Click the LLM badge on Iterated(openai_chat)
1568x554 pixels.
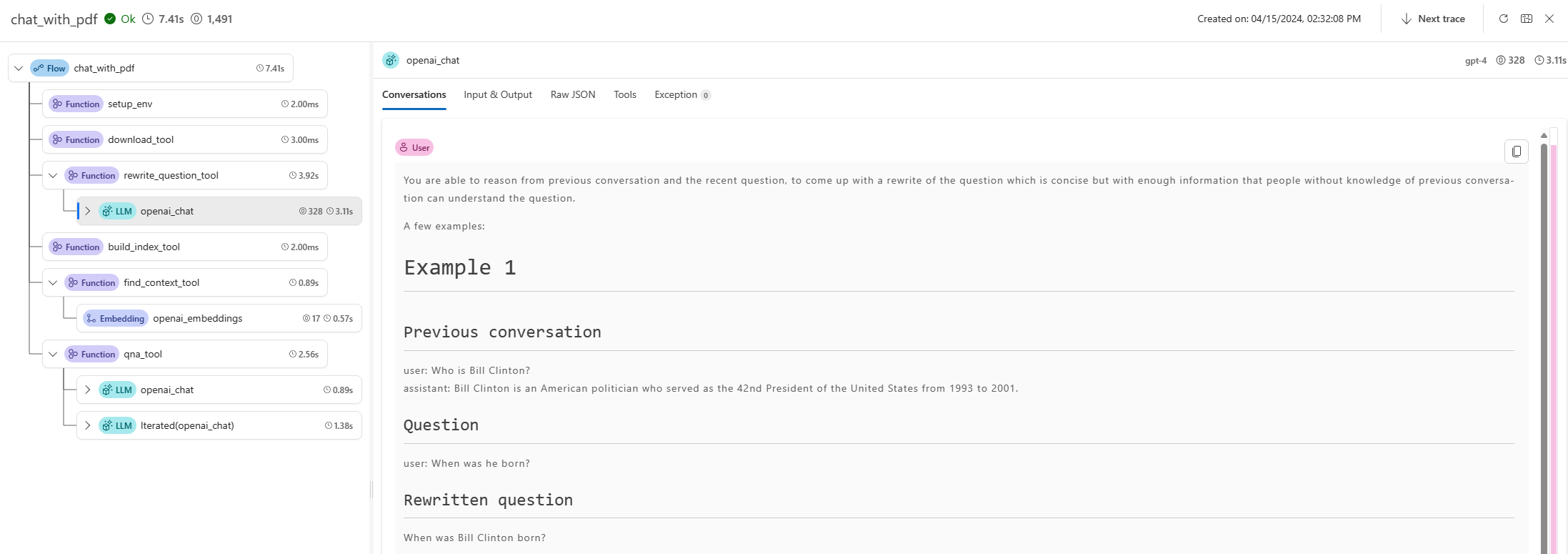pyautogui.click(x=117, y=426)
